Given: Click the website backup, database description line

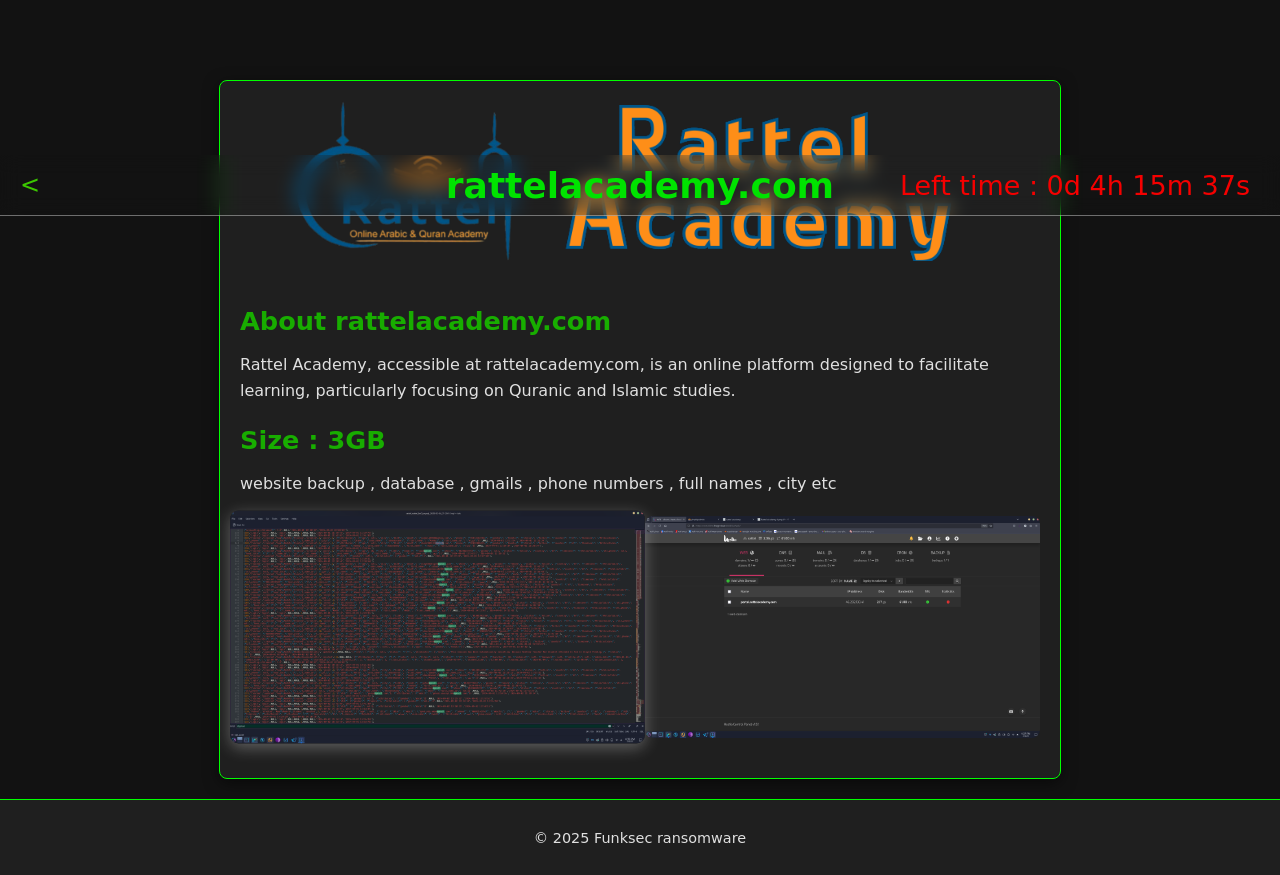Looking at the screenshot, I should click(538, 484).
